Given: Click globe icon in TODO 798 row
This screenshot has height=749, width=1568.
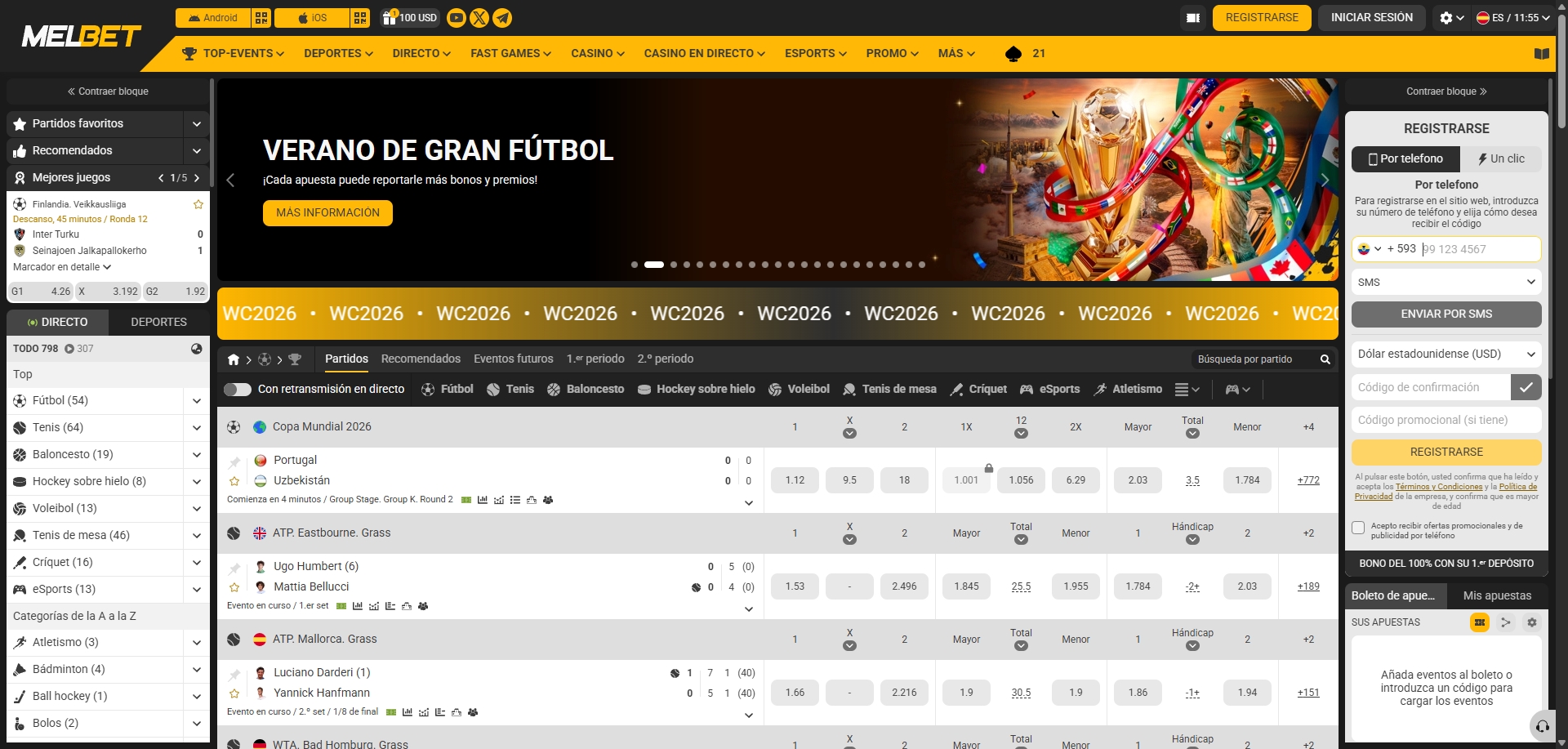Looking at the screenshot, I should click(197, 349).
